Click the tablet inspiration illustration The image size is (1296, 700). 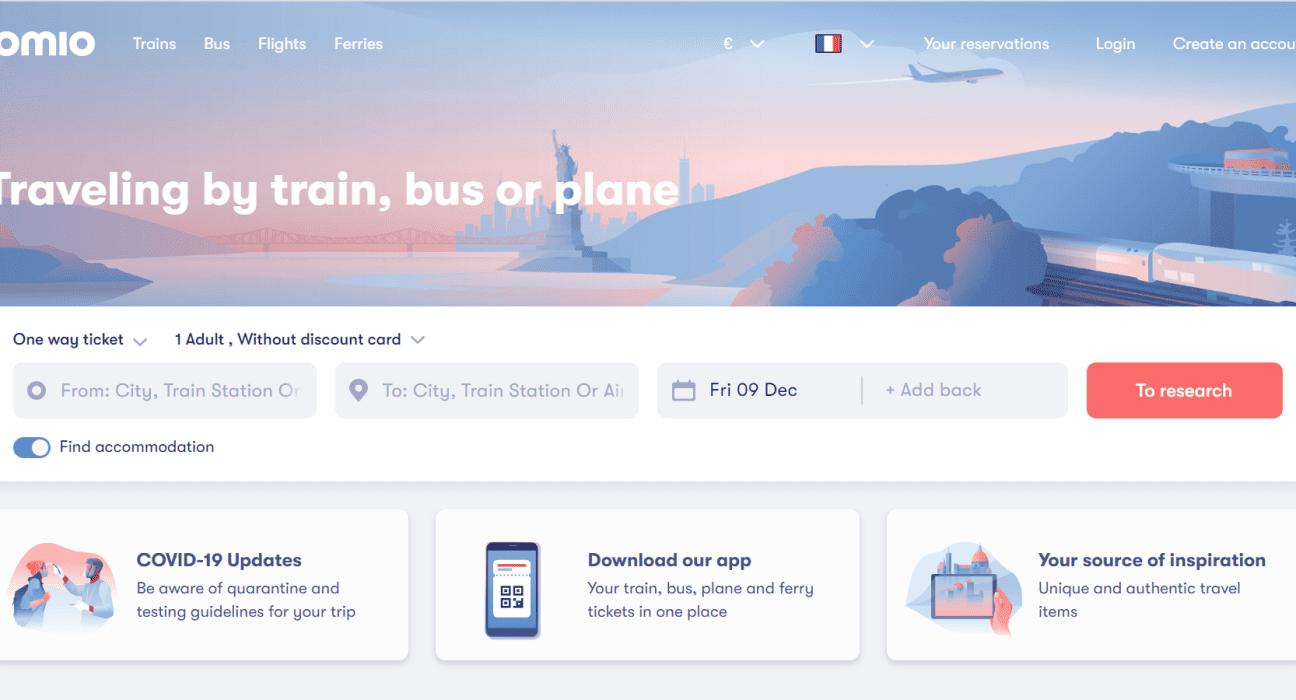965,589
